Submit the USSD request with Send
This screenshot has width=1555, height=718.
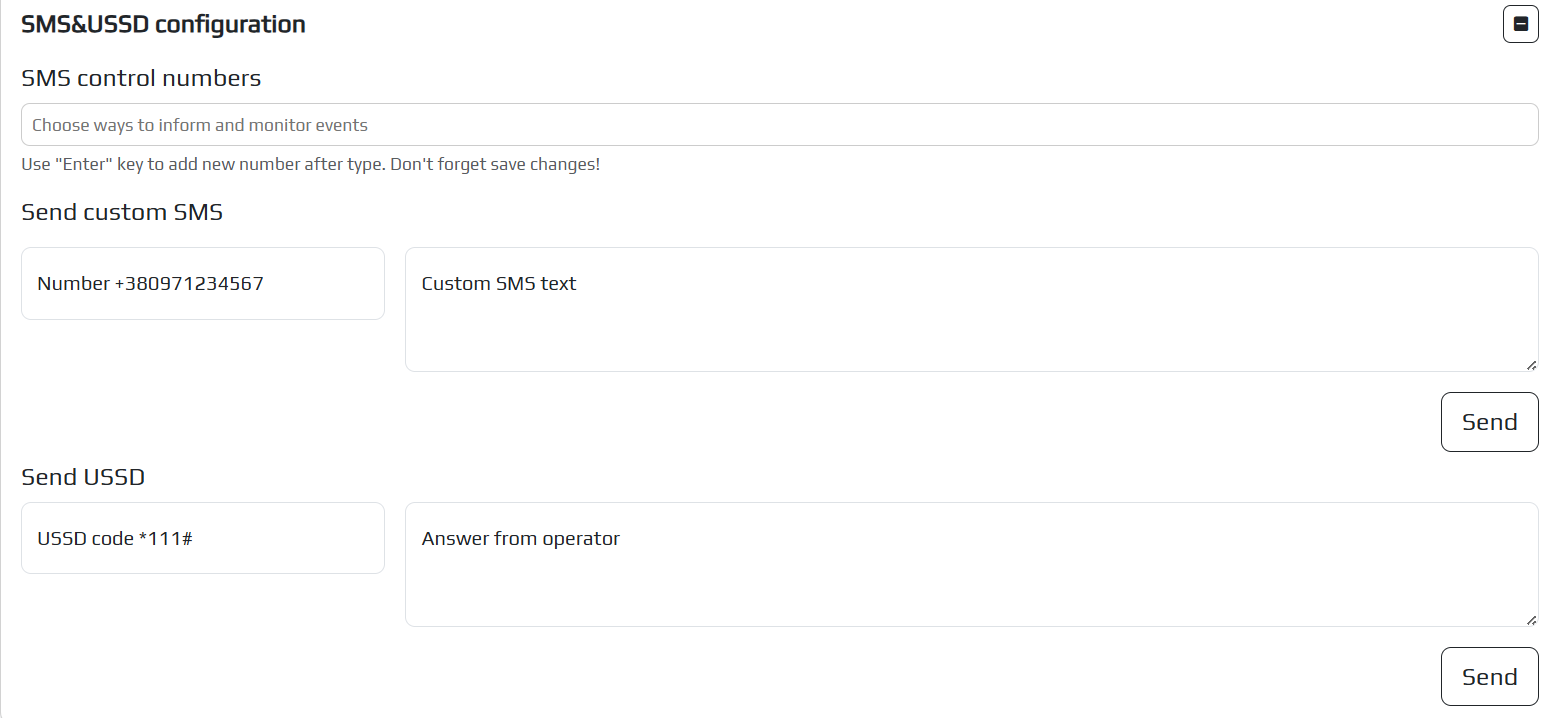click(x=1489, y=677)
